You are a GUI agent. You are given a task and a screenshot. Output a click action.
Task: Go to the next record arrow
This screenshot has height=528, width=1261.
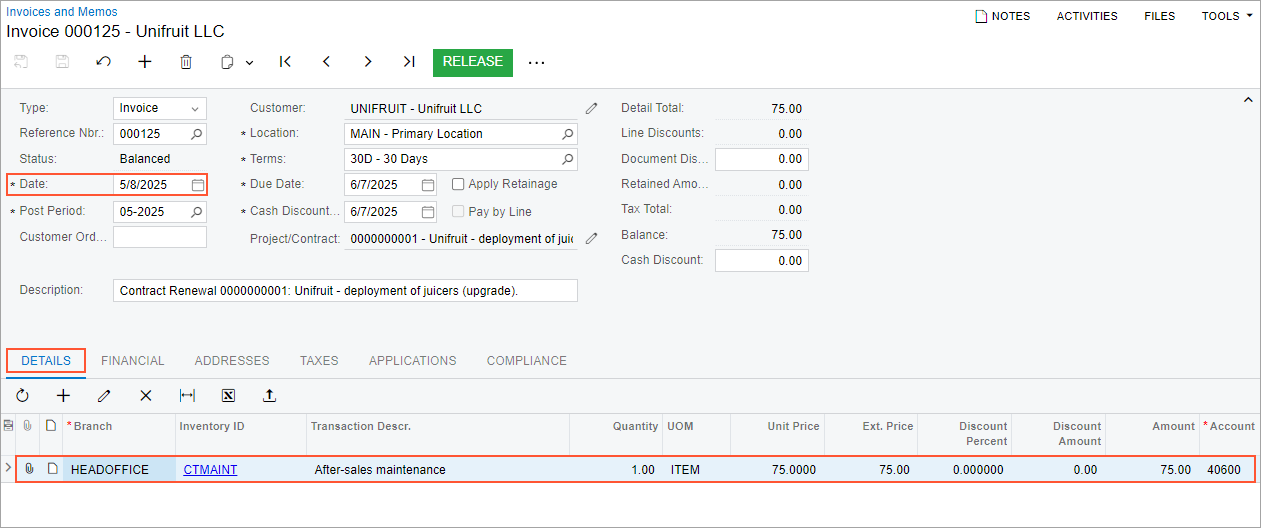pos(368,62)
